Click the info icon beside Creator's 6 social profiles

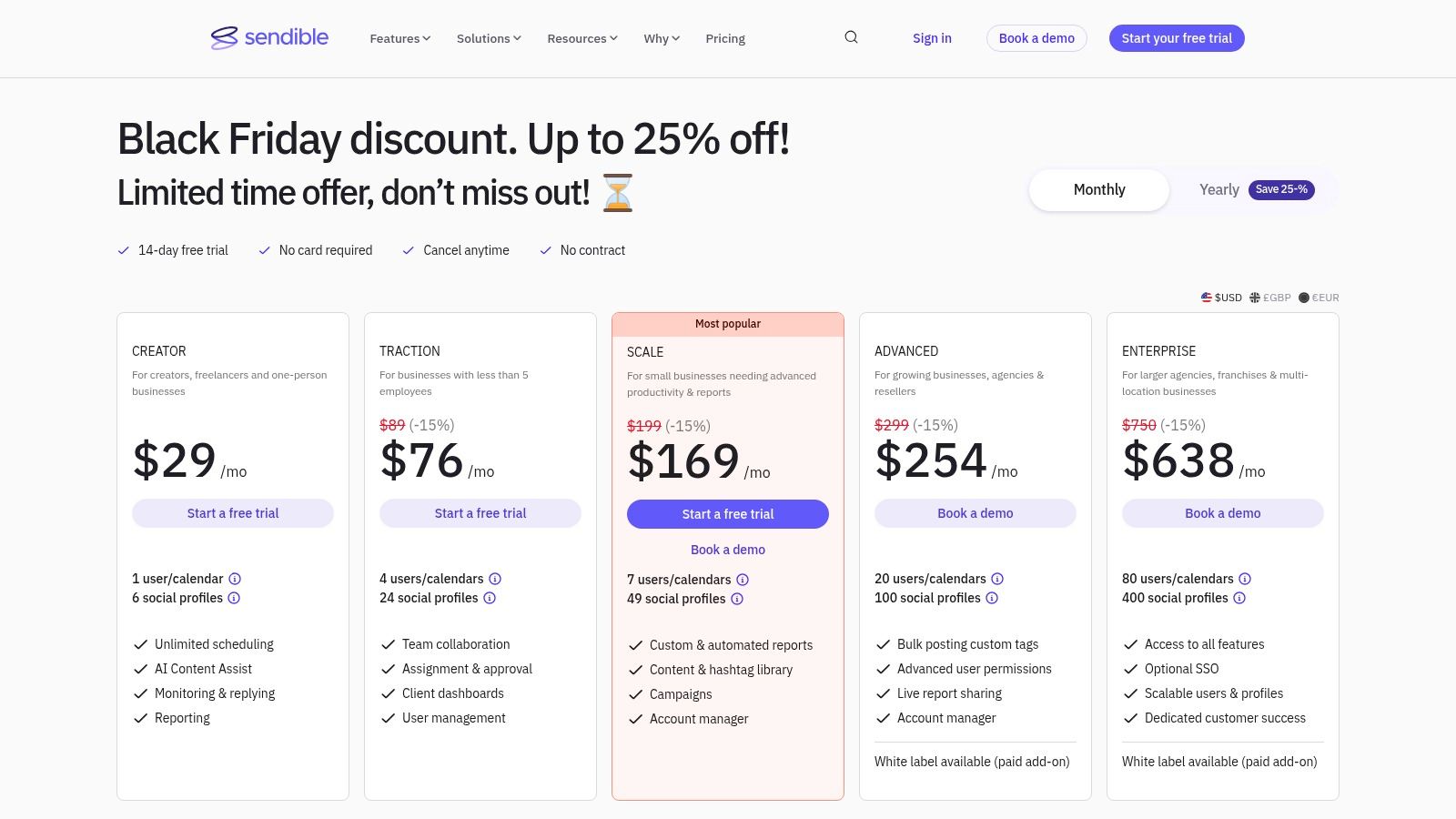[234, 598]
